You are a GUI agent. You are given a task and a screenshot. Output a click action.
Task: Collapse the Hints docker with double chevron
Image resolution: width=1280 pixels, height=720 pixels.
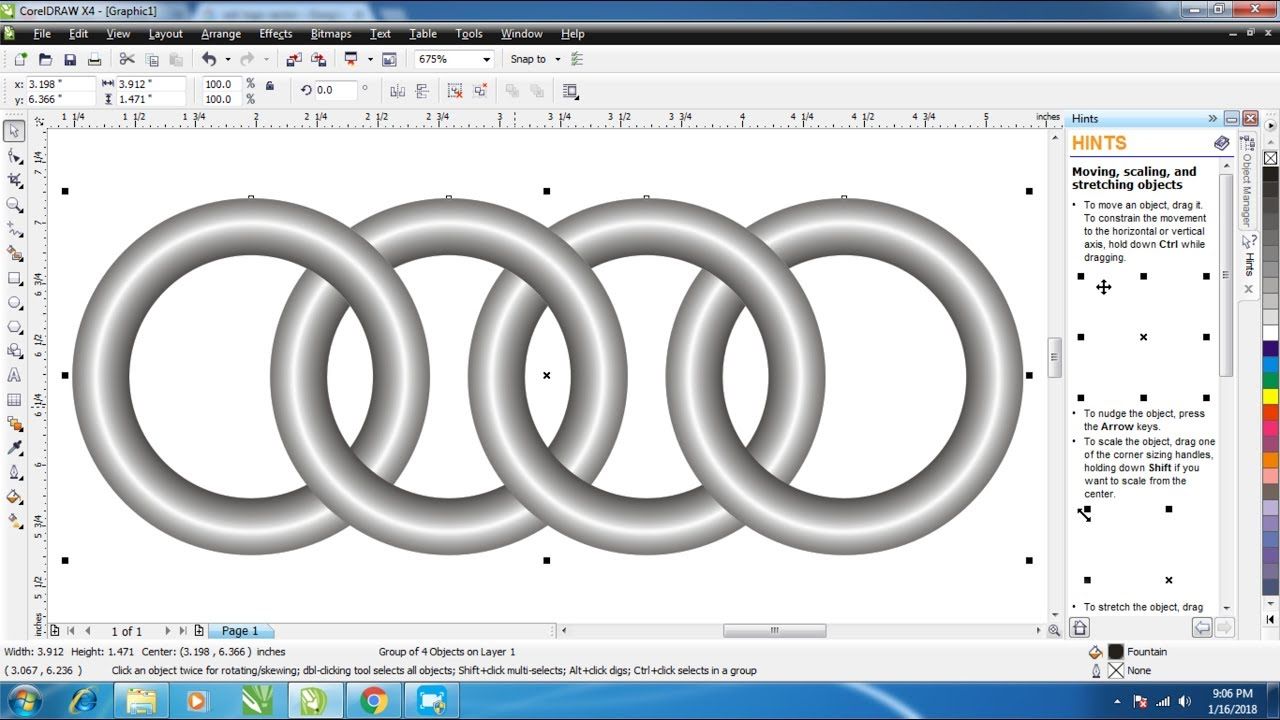pyautogui.click(x=1212, y=118)
